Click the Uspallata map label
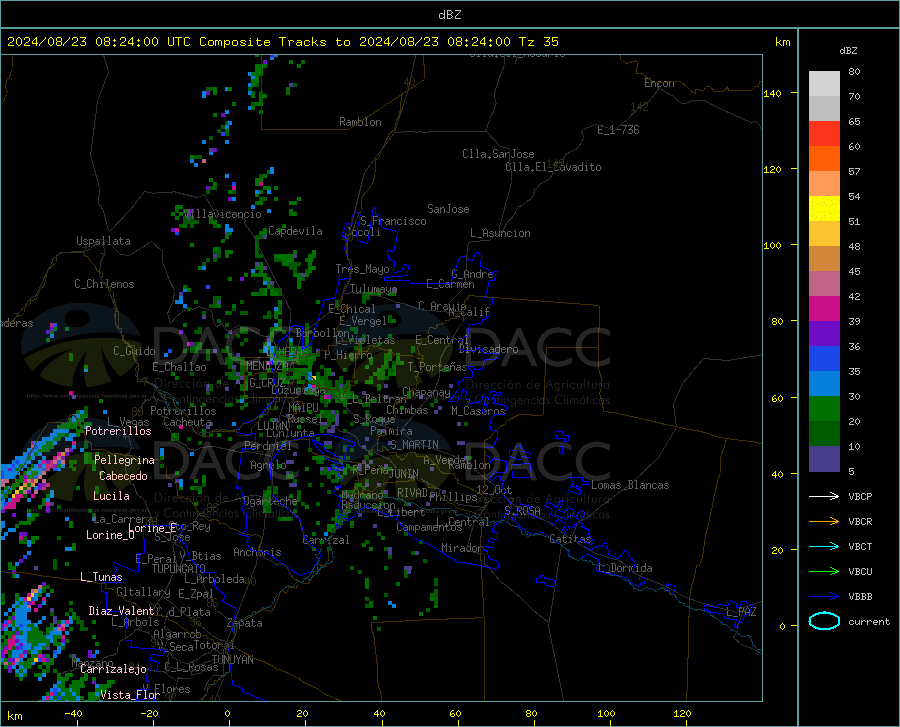 click(103, 241)
